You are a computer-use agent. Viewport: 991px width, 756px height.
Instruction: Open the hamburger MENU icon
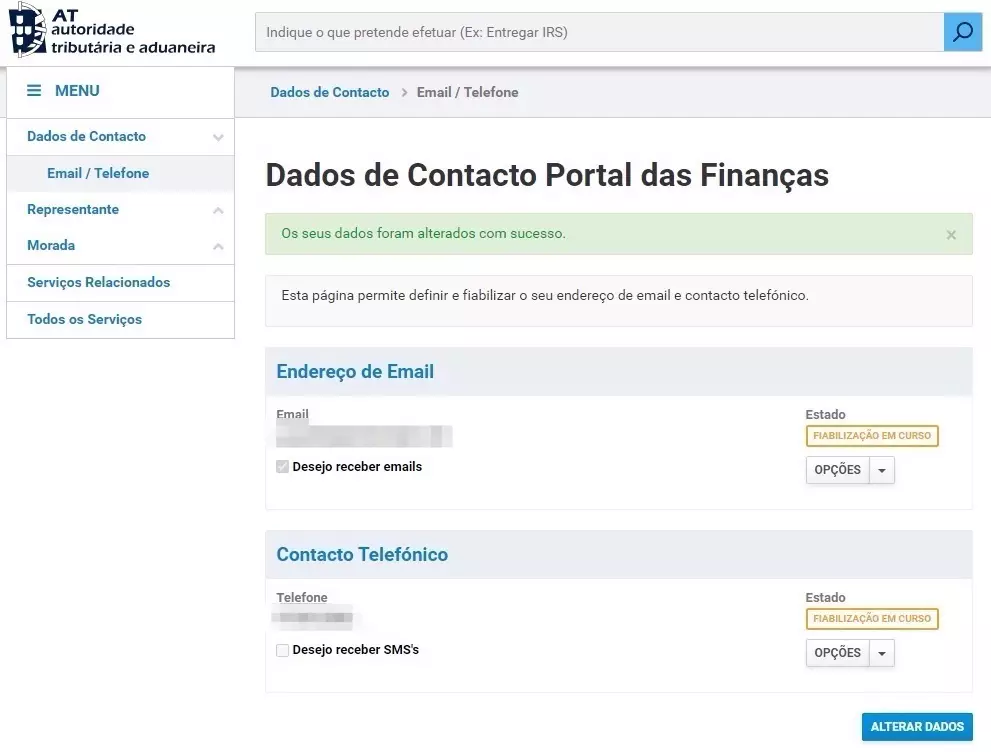34,91
